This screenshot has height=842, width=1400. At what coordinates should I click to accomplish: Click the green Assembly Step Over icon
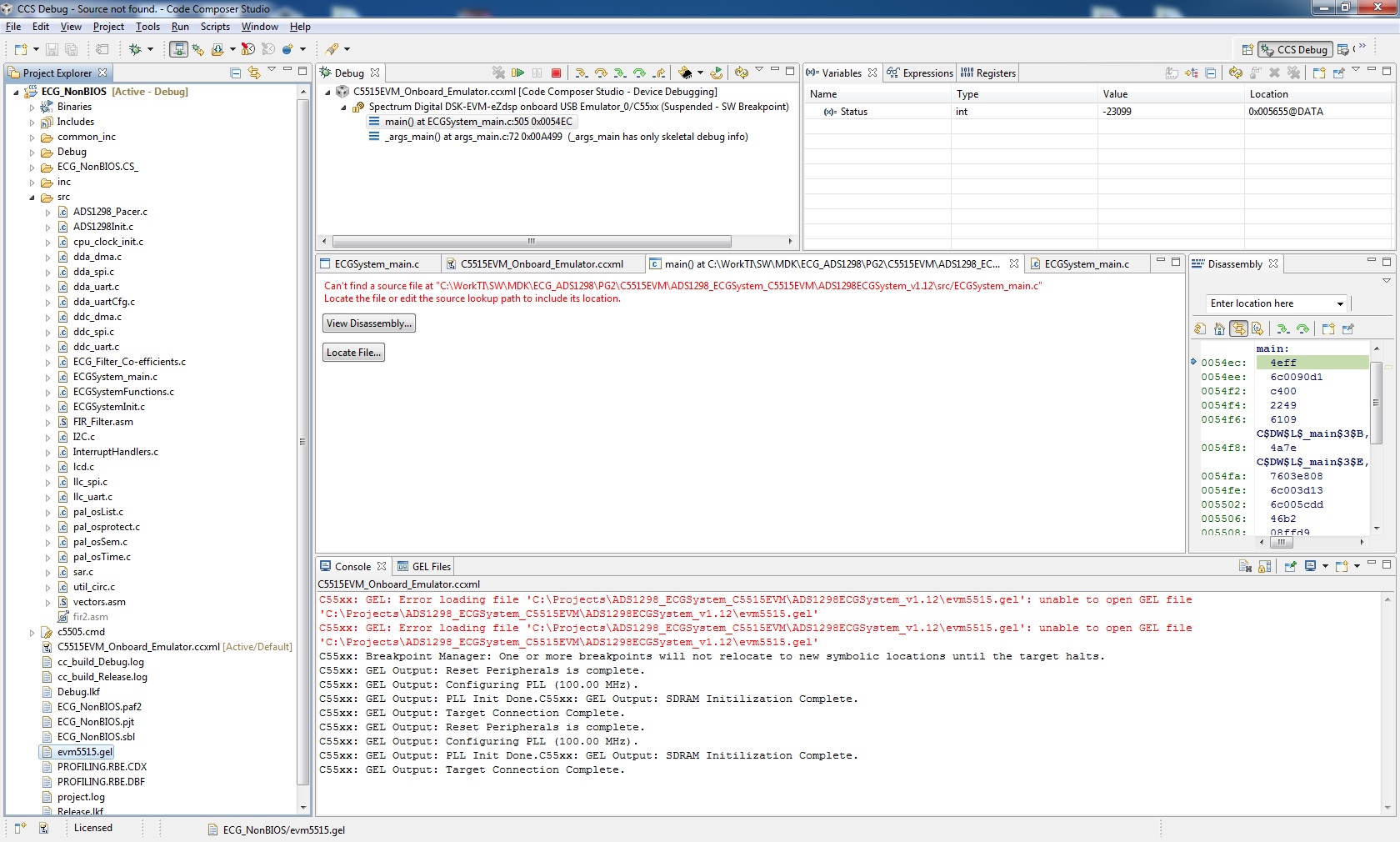point(639,73)
